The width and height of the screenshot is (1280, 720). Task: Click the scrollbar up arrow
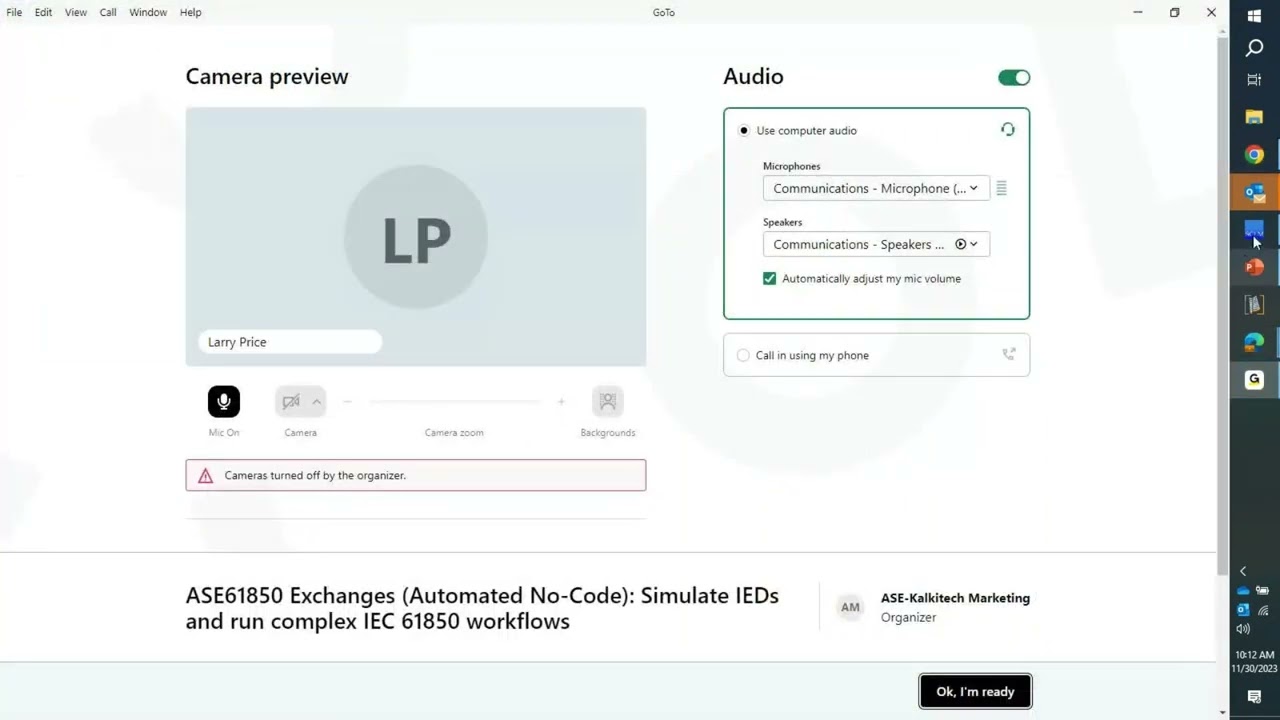[1222, 30]
